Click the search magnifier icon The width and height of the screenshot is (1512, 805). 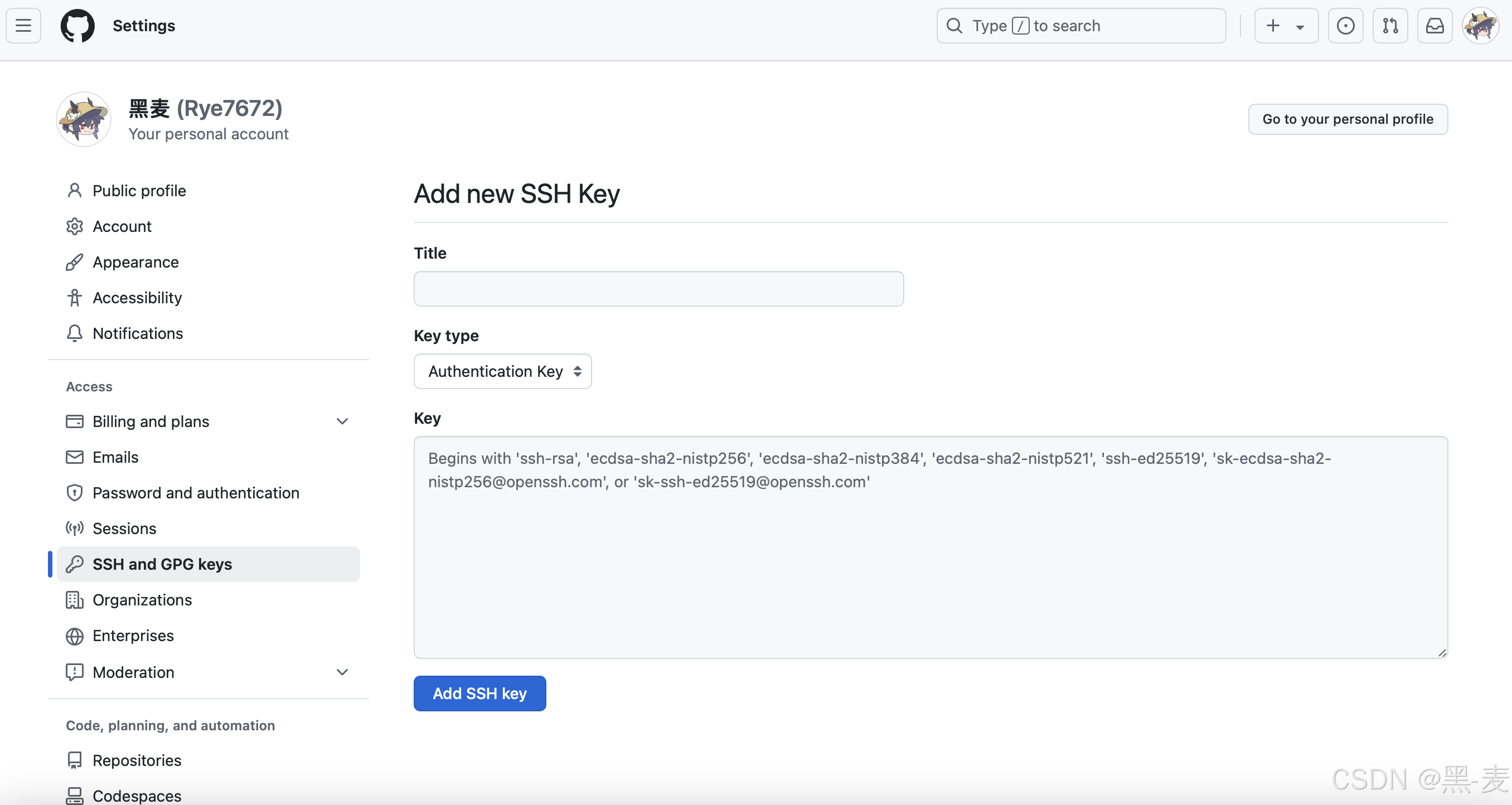954,26
